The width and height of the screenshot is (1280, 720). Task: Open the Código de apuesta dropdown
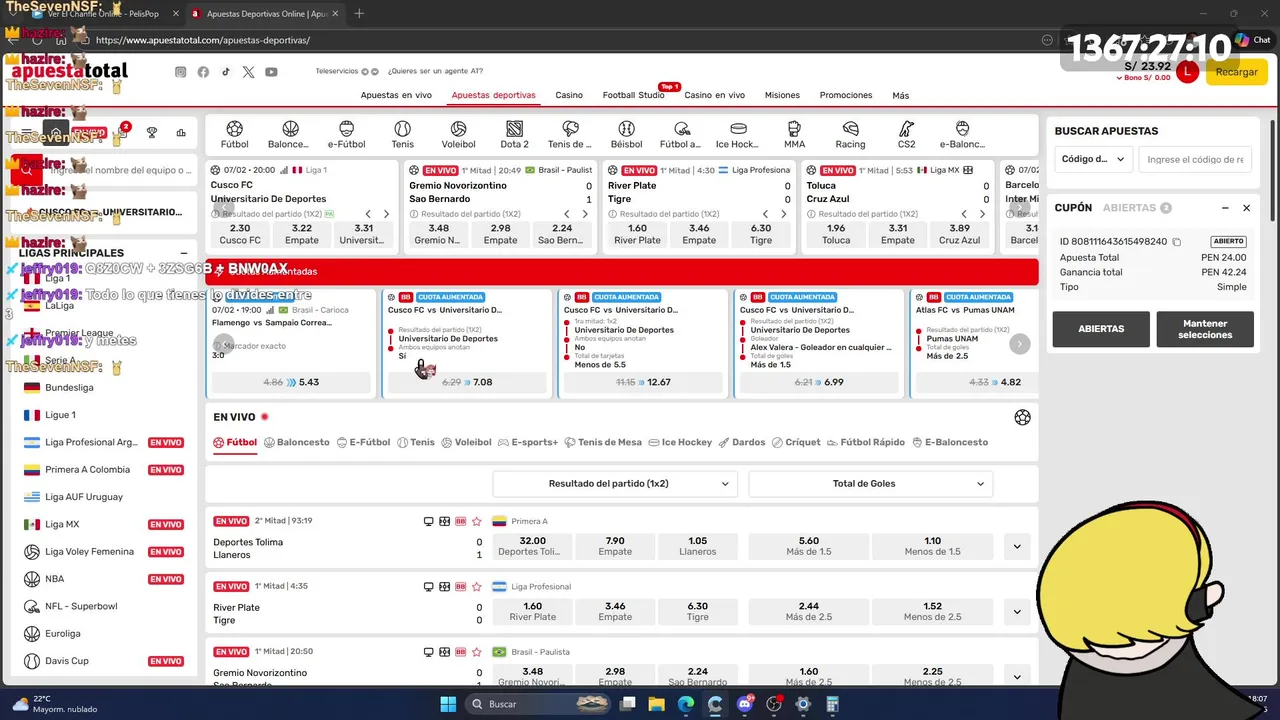click(1093, 159)
